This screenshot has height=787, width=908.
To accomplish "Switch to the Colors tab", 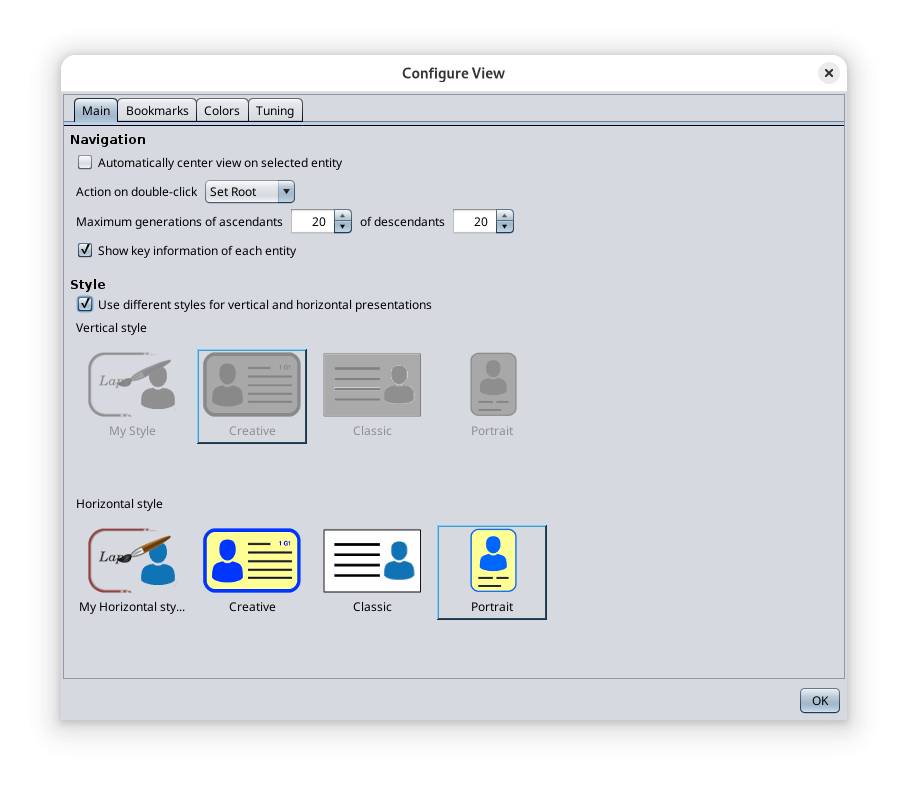I will coord(222,111).
